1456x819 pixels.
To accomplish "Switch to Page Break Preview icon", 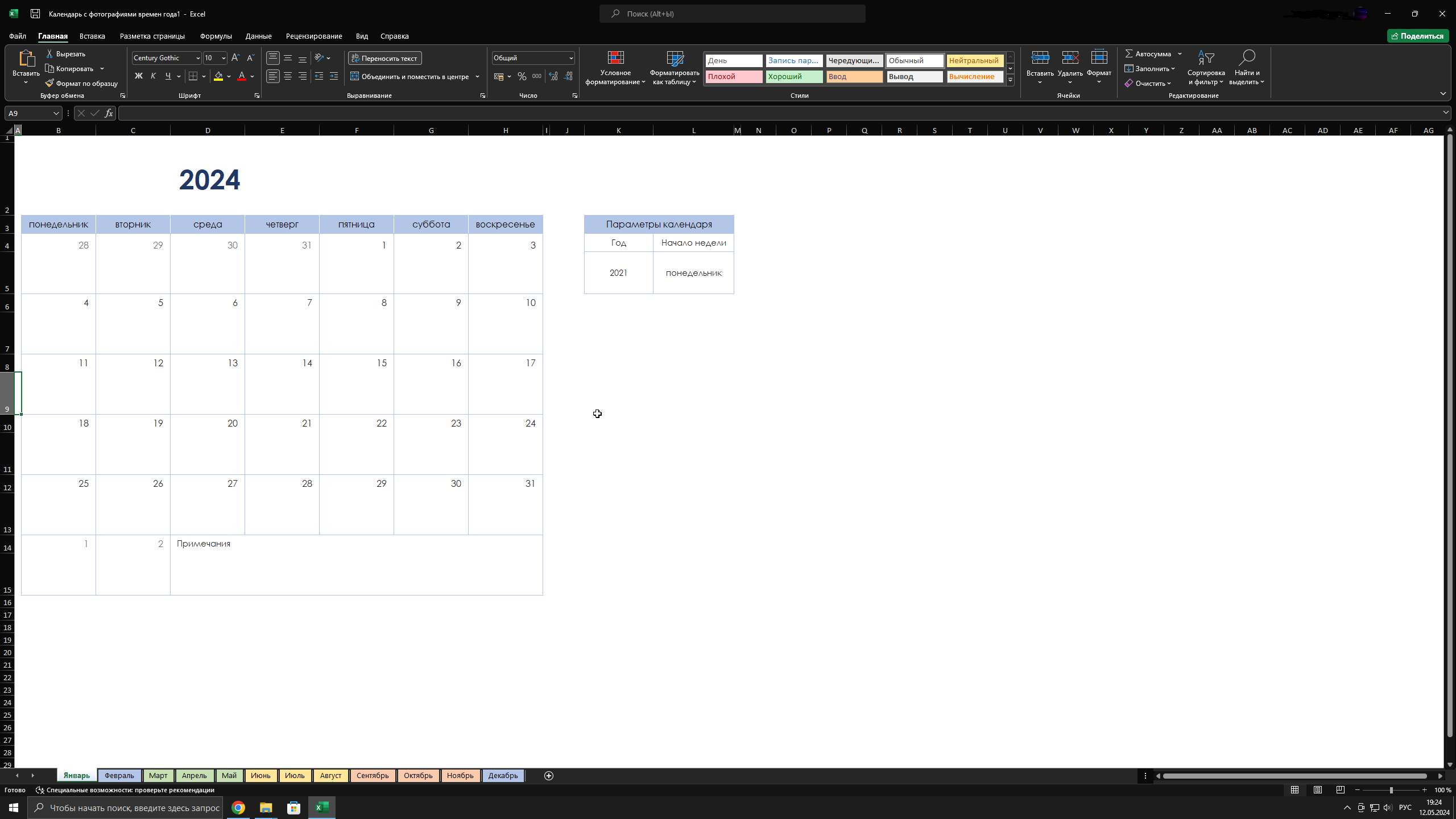I will point(1340,790).
